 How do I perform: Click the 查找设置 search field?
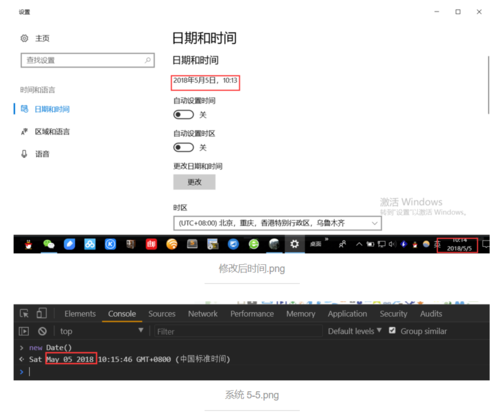pos(87,60)
